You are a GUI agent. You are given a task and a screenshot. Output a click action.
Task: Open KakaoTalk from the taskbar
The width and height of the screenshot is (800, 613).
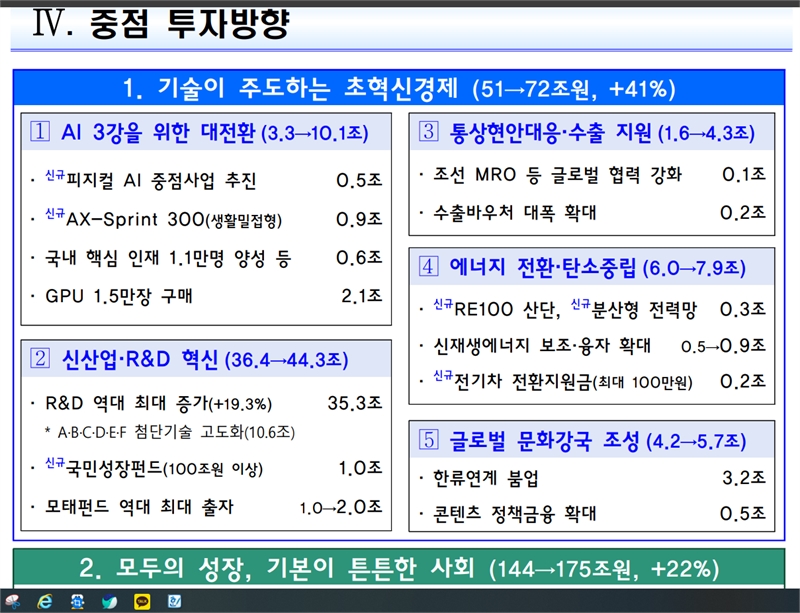142,602
